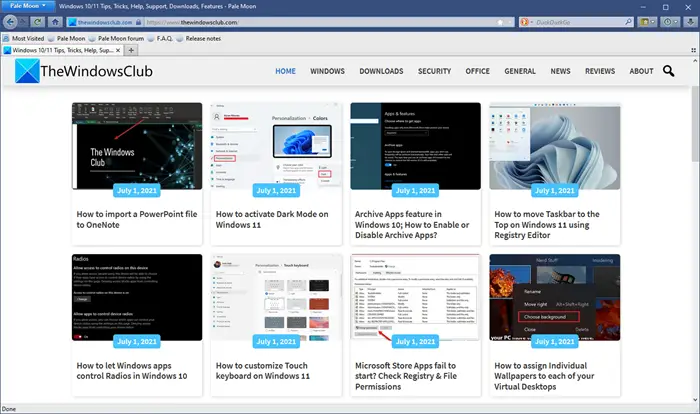Open the Release notes bookmark

coord(199,38)
